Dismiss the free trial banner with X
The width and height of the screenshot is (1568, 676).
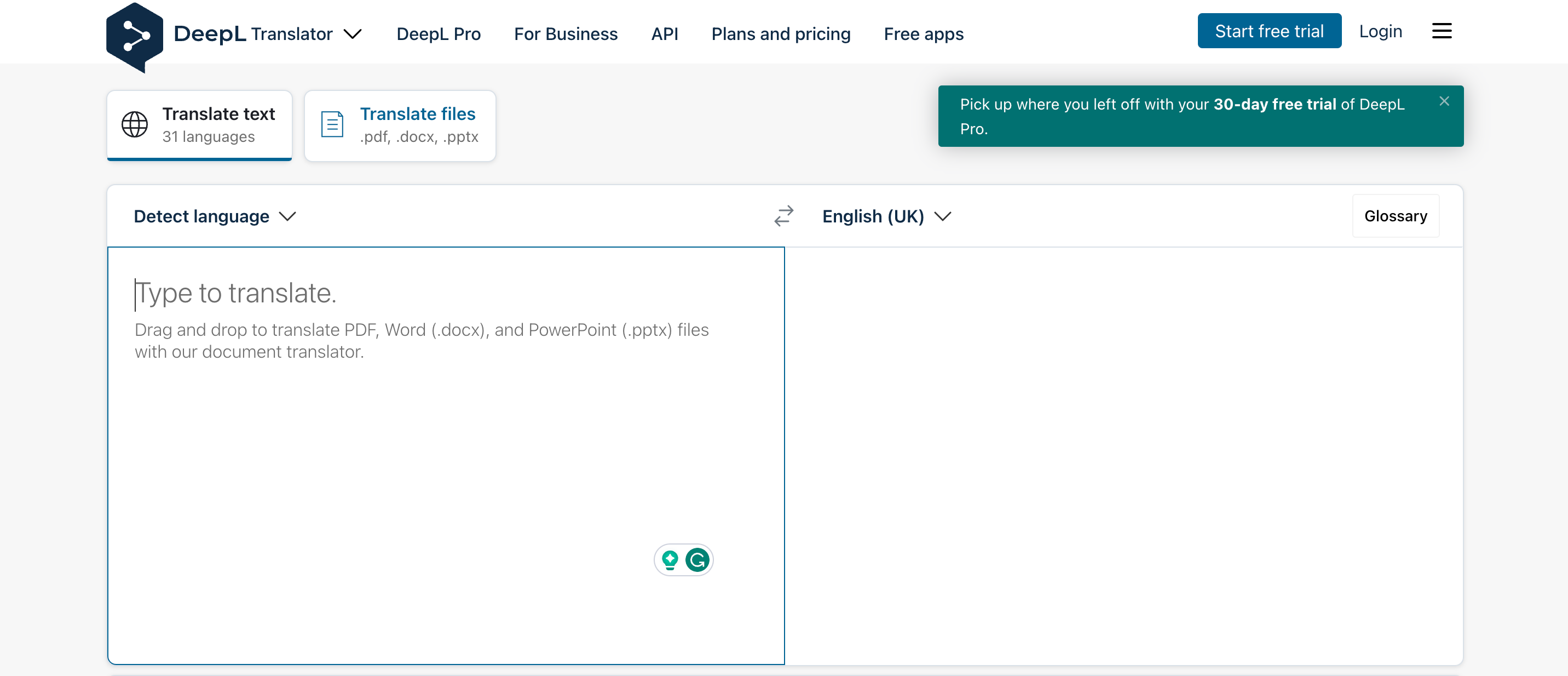[1444, 101]
